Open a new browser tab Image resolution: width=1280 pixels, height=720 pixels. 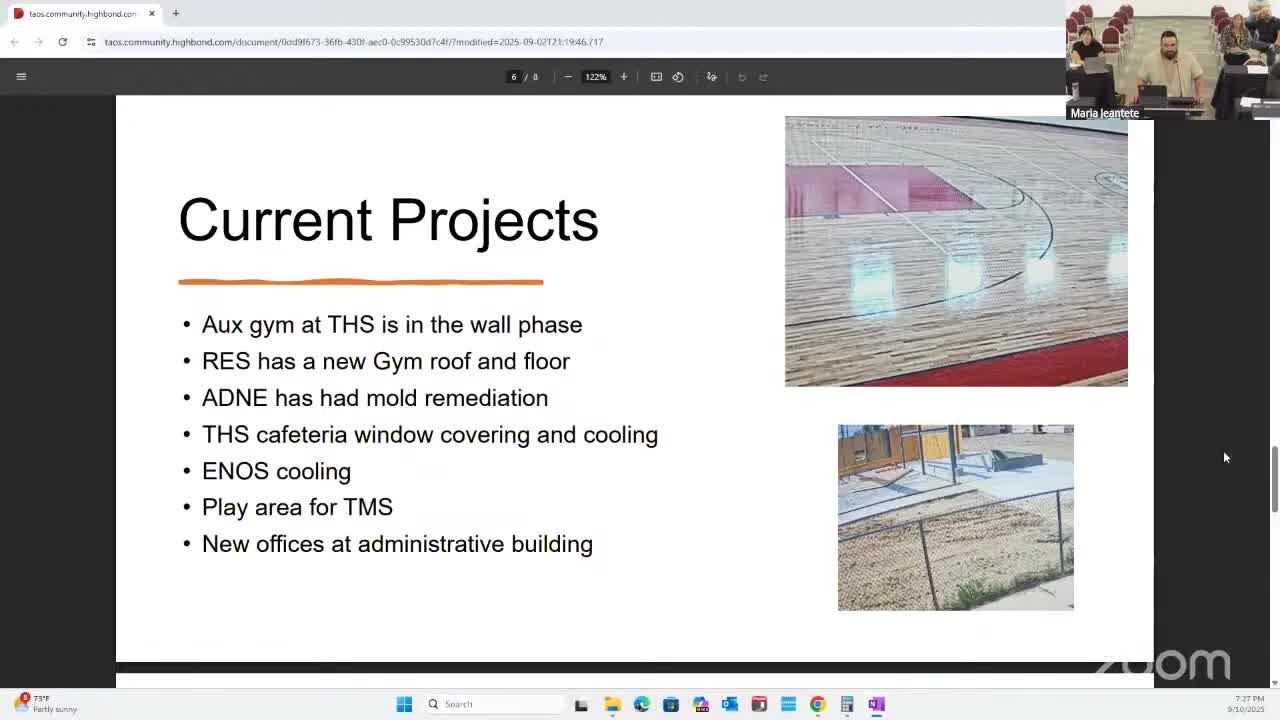tap(175, 13)
